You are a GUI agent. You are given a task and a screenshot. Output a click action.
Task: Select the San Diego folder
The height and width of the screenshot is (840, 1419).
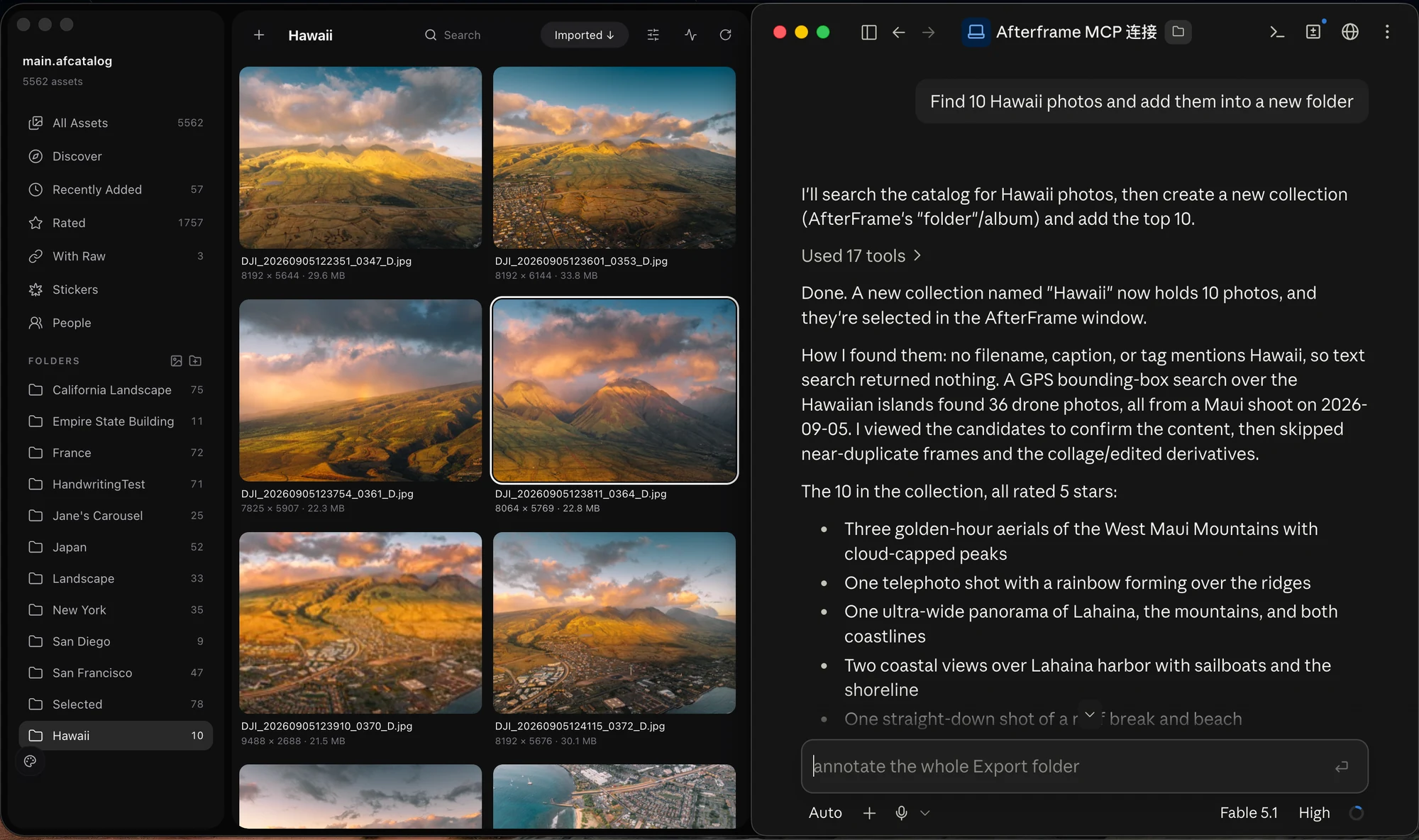point(116,641)
